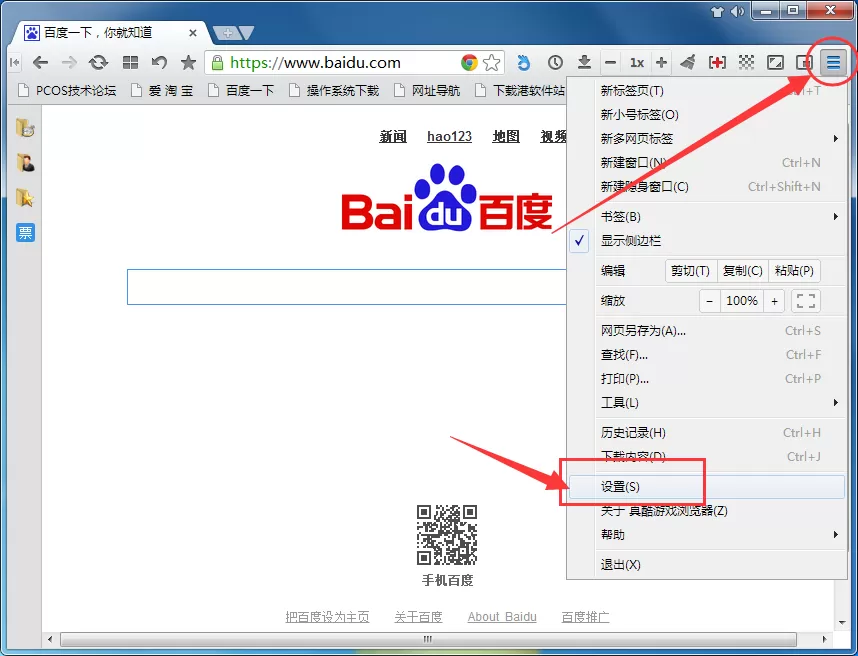Image resolution: width=858 pixels, height=656 pixels.
Task: Click the back navigation arrow
Action: pos(40,63)
